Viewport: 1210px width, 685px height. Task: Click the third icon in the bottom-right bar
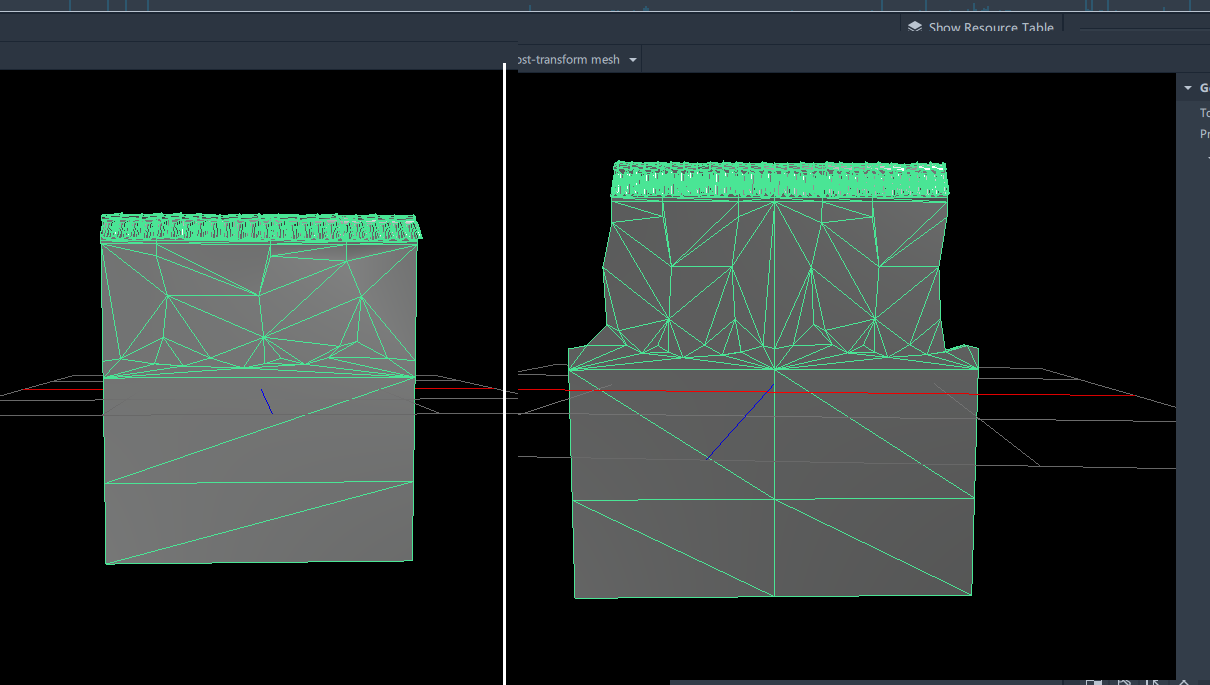point(1153,681)
